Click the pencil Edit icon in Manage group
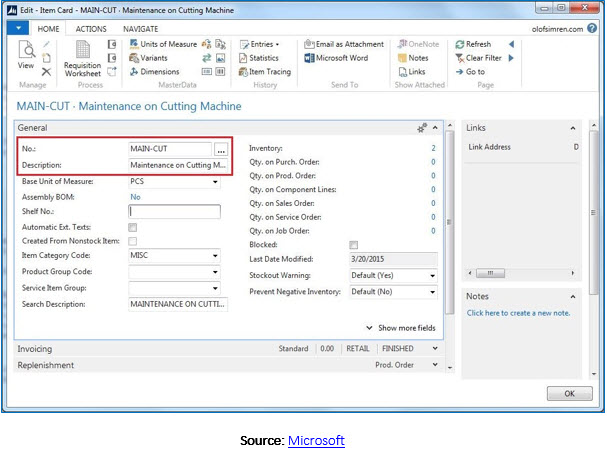The width and height of the screenshot is (607, 450). pyautogui.click(x=46, y=45)
